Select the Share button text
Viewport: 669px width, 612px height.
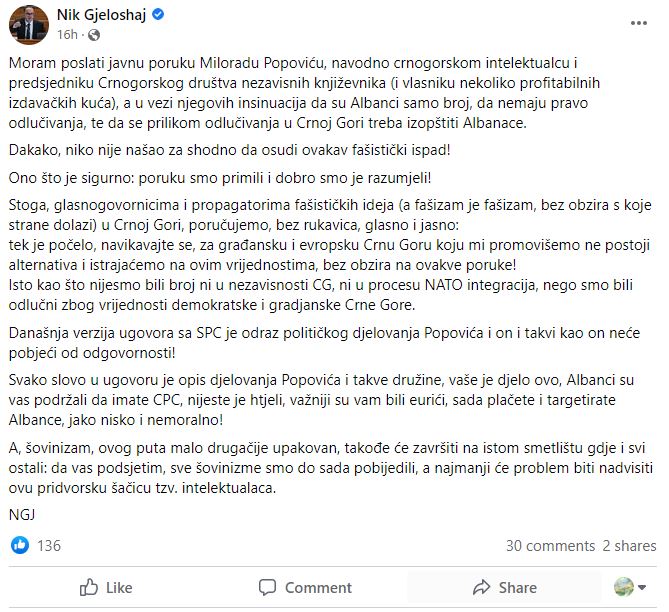point(518,588)
